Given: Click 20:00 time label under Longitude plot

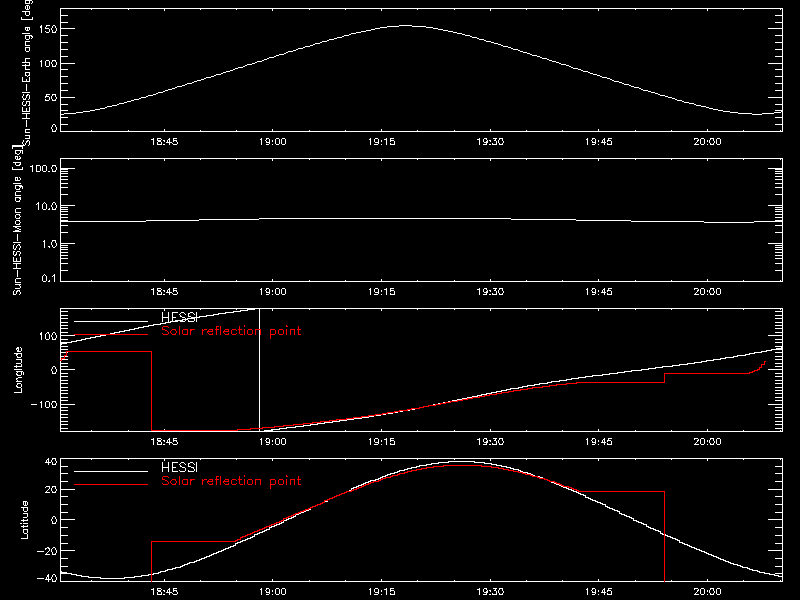Looking at the screenshot, I should click(708, 442).
